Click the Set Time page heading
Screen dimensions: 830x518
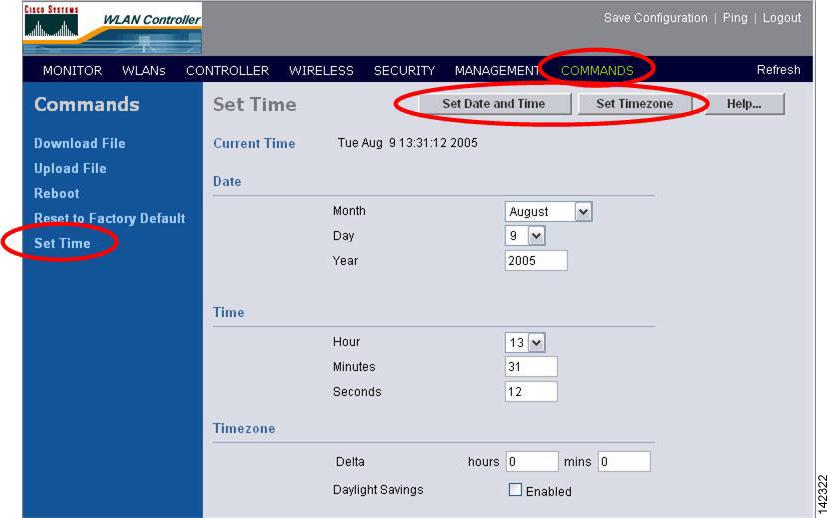tap(255, 104)
